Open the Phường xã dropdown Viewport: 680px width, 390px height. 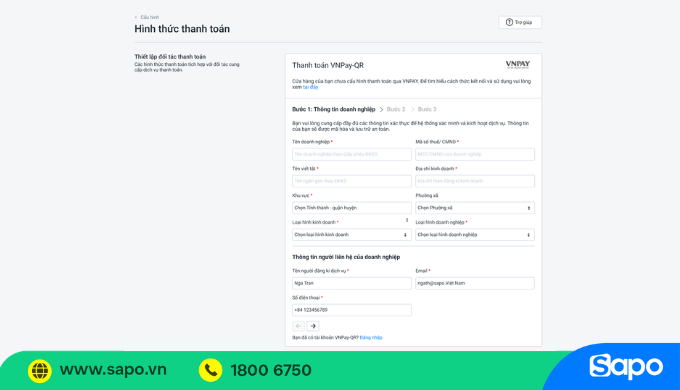click(x=475, y=208)
